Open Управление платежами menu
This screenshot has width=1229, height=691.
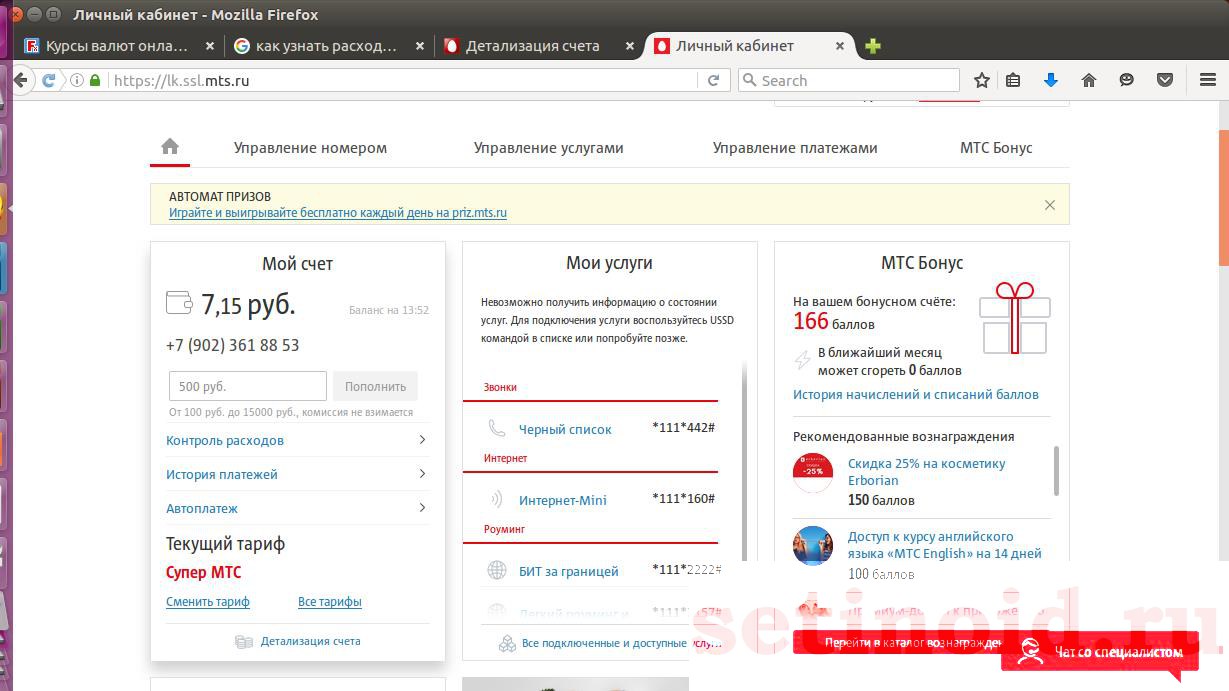tap(795, 147)
